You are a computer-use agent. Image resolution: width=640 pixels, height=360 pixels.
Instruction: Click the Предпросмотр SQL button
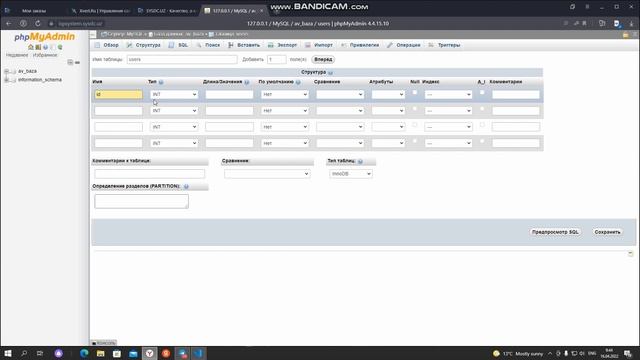pyautogui.click(x=555, y=232)
